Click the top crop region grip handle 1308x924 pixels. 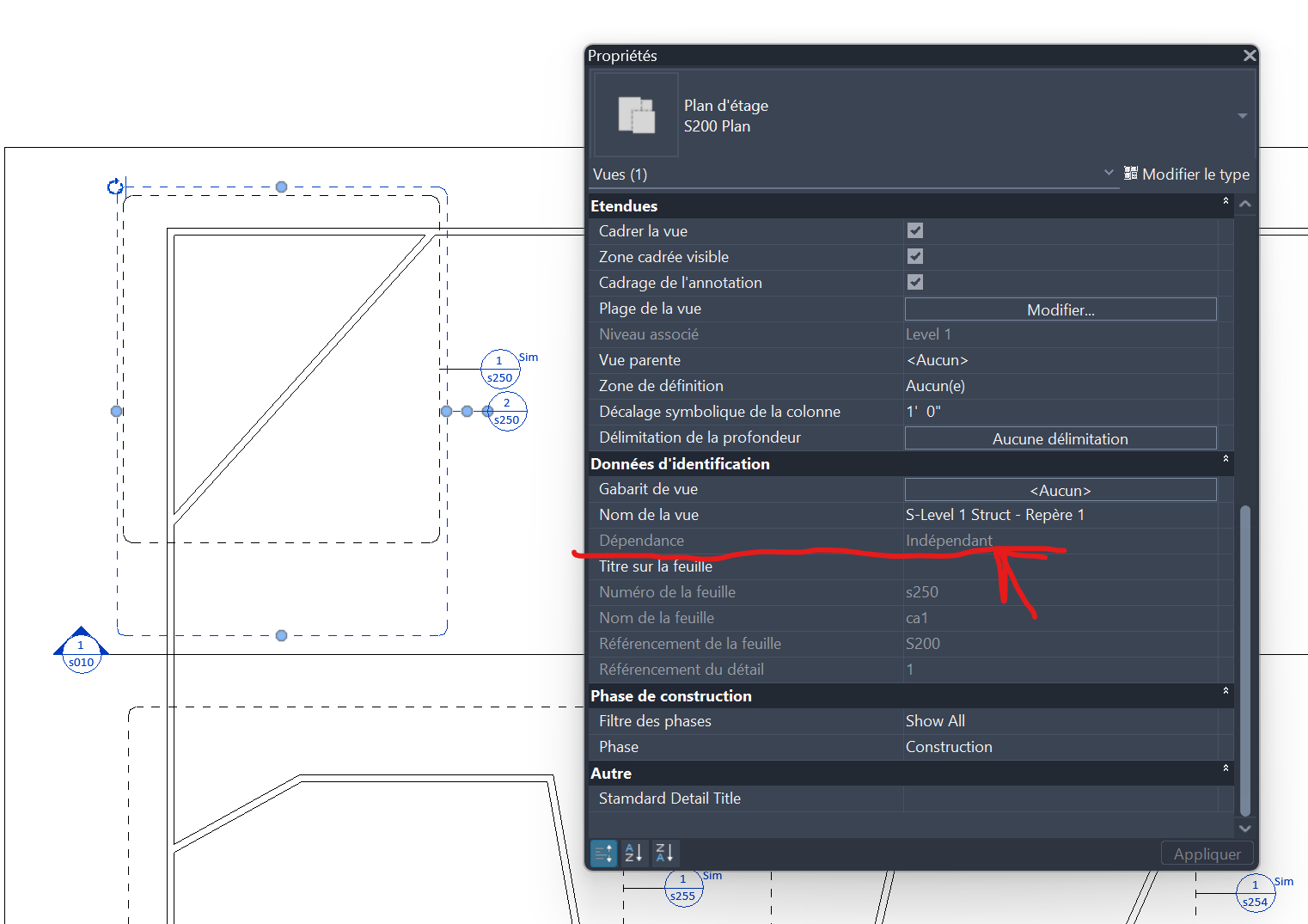click(x=281, y=187)
